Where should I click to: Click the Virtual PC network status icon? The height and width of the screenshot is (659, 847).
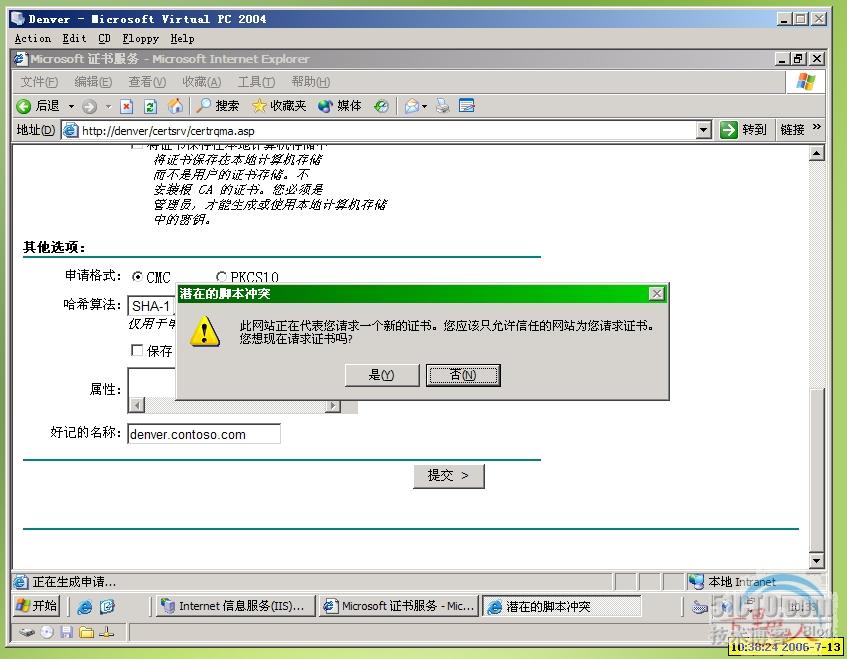pyautogui.click(x=106, y=632)
